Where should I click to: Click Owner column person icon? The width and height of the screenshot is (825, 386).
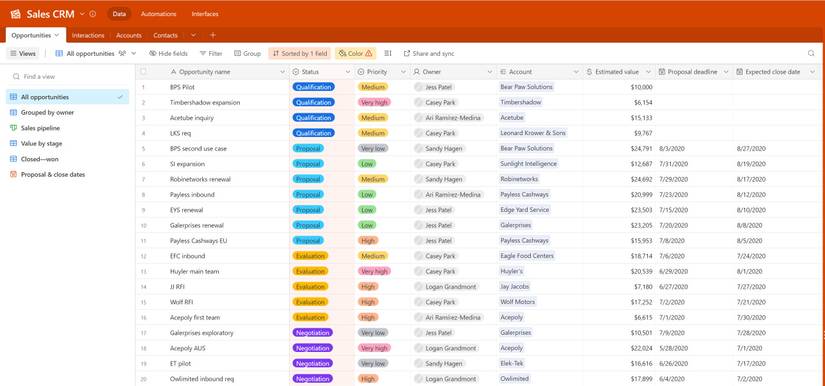(417, 72)
